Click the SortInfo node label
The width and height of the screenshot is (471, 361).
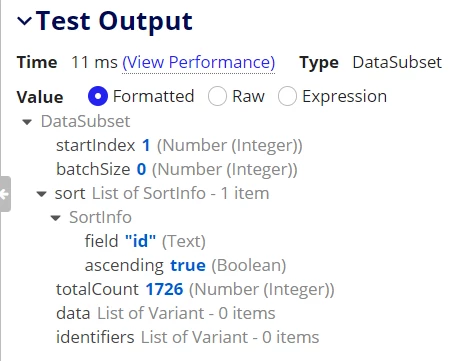(x=100, y=217)
